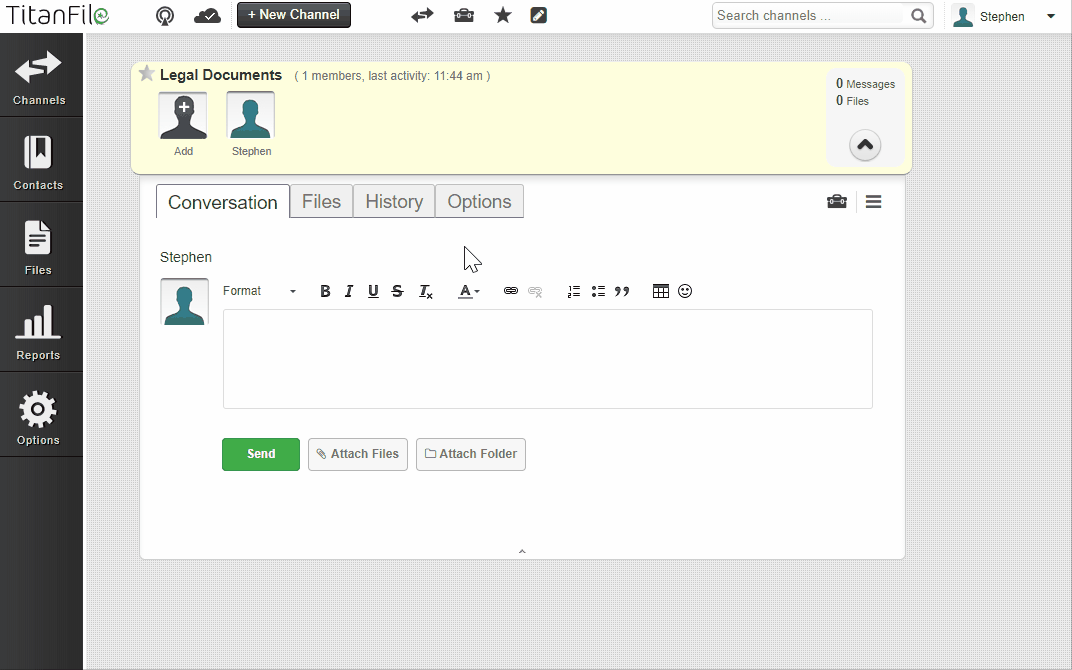Toggle italic formatting in the editor
This screenshot has width=1072, height=670.
(349, 291)
